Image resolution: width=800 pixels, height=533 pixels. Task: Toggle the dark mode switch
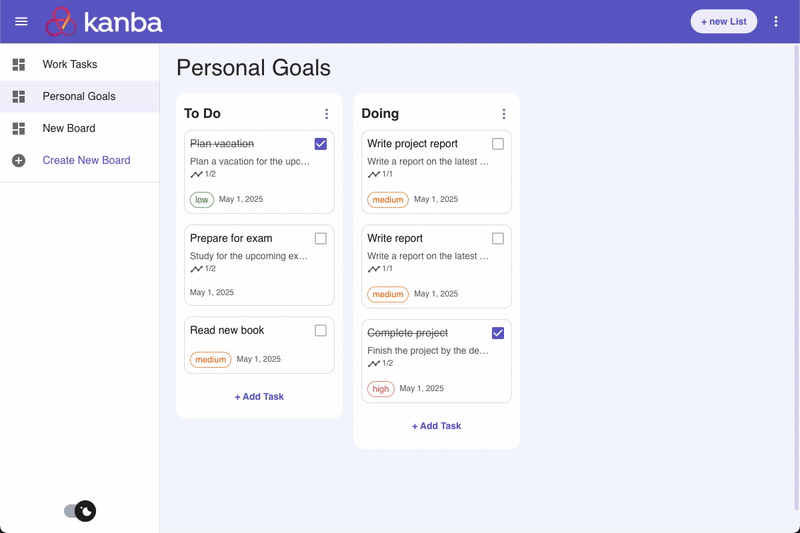(80, 511)
